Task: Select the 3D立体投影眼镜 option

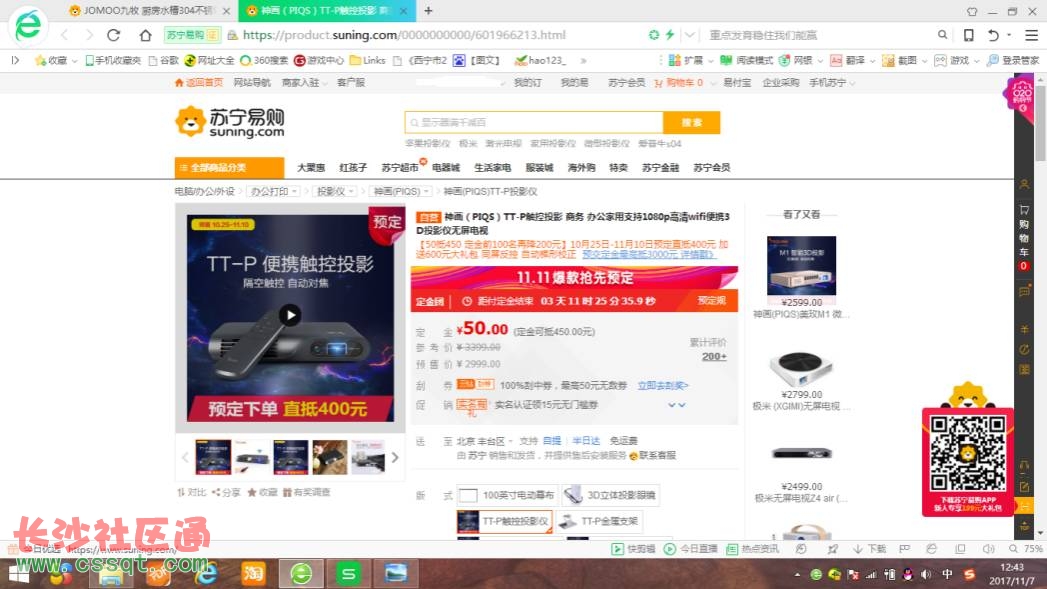Action: point(610,495)
